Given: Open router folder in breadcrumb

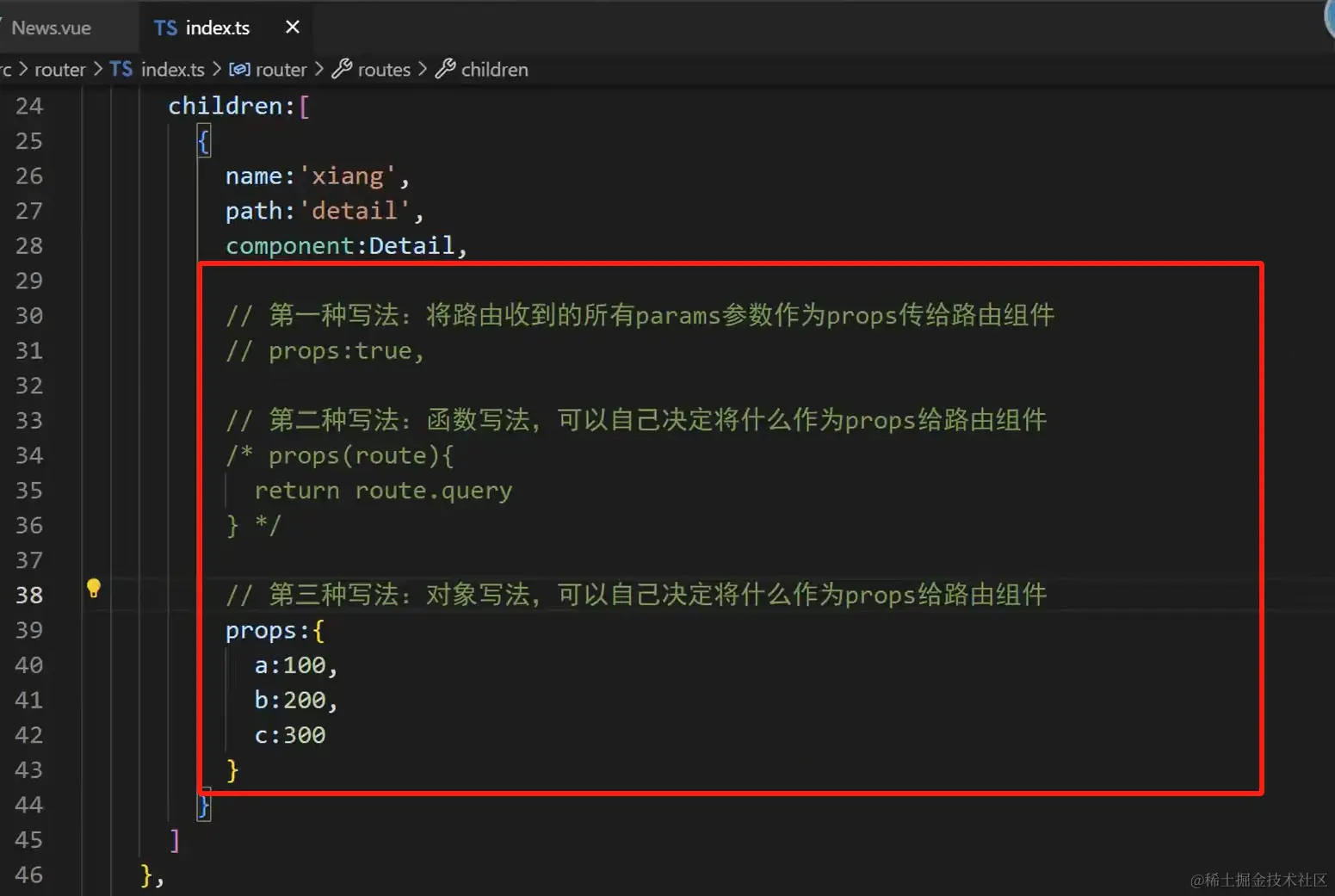Looking at the screenshot, I should (x=60, y=70).
